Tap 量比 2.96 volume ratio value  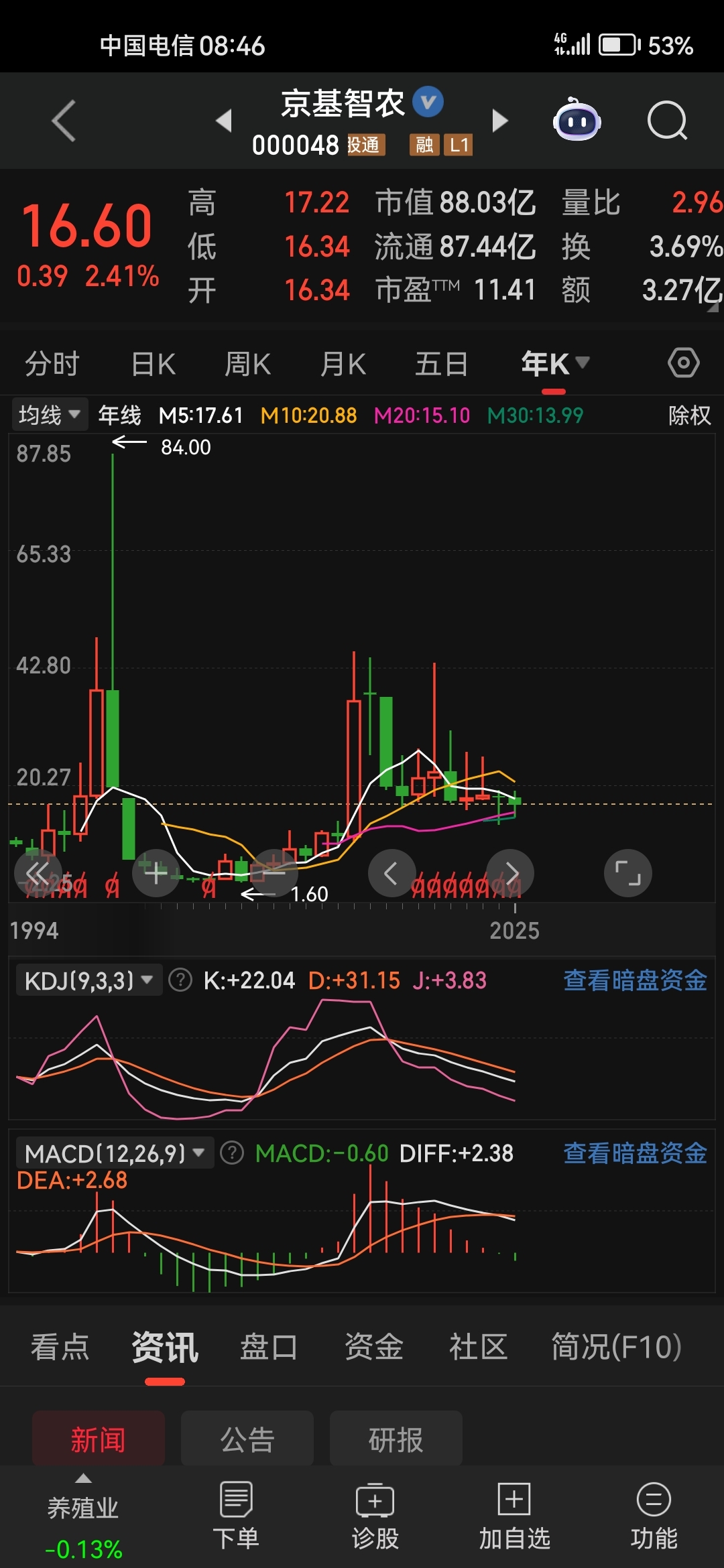click(x=642, y=202)
